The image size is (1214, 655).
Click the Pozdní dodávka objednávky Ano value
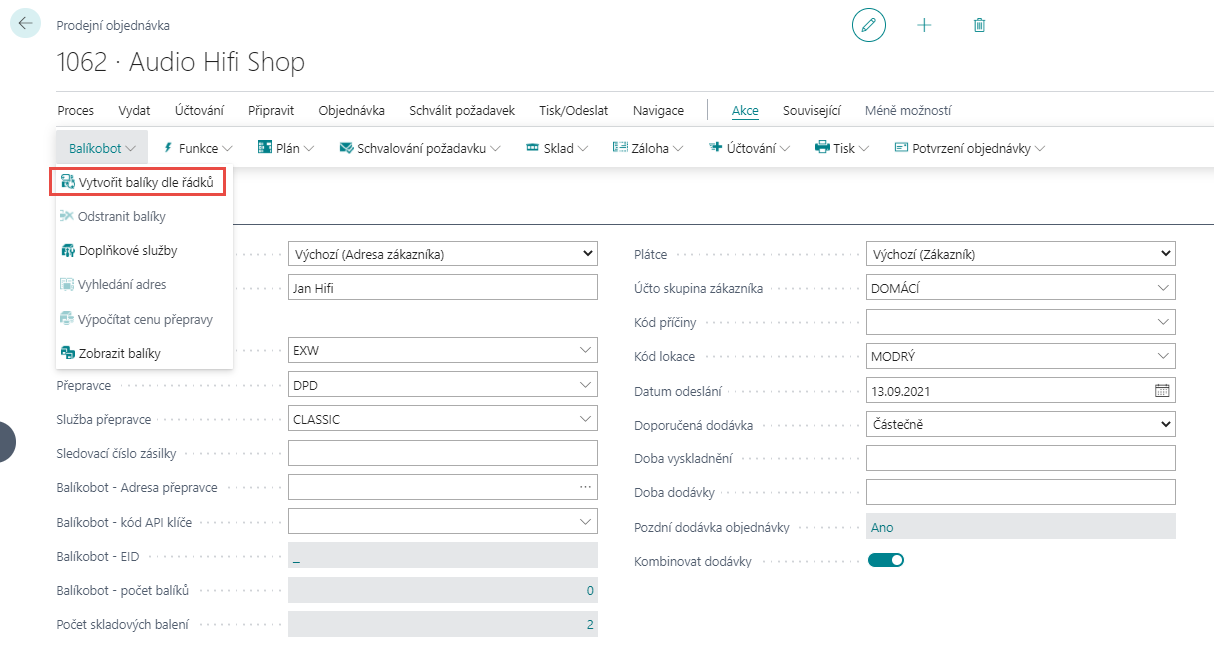pyautogui.click(x=882, y=527)
